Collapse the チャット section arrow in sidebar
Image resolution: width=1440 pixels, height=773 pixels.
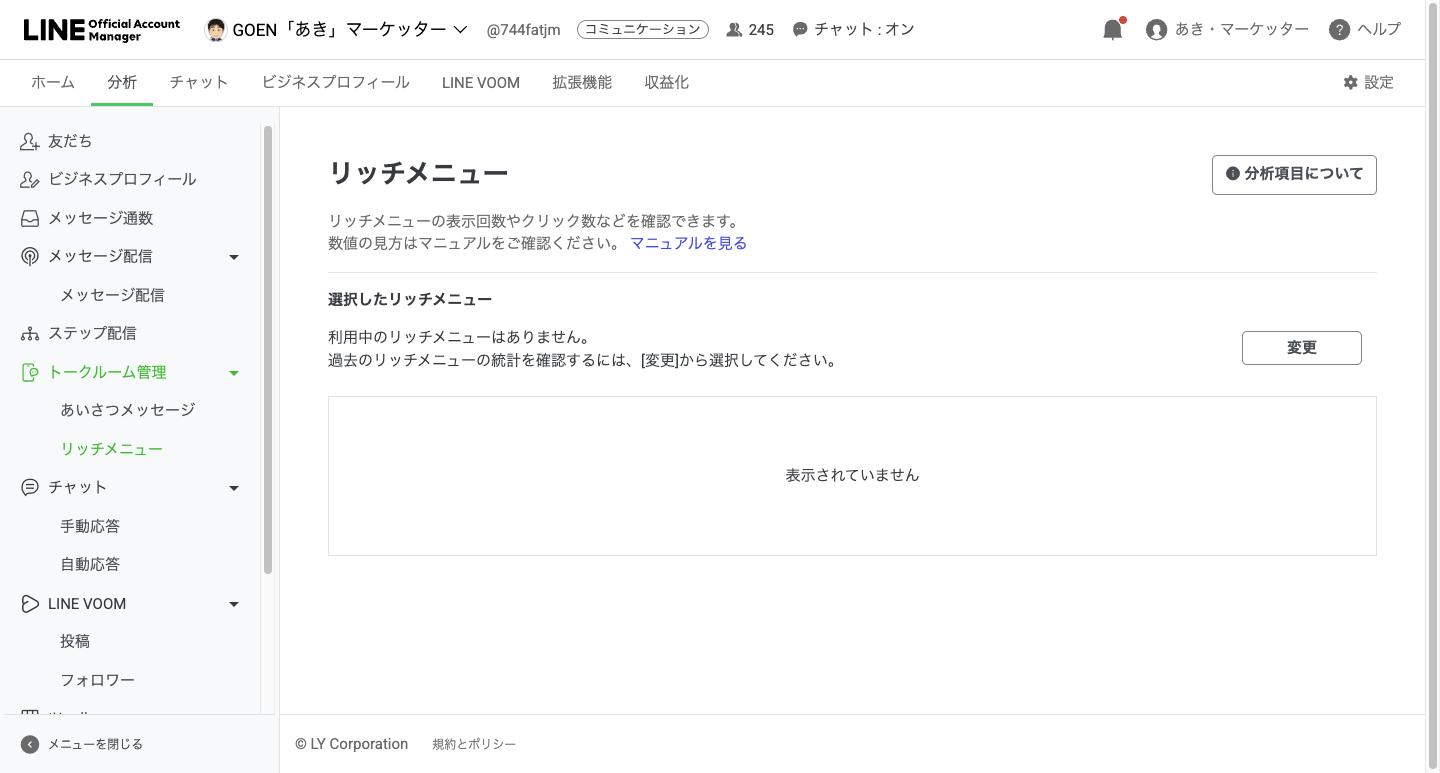pos(234,489)
